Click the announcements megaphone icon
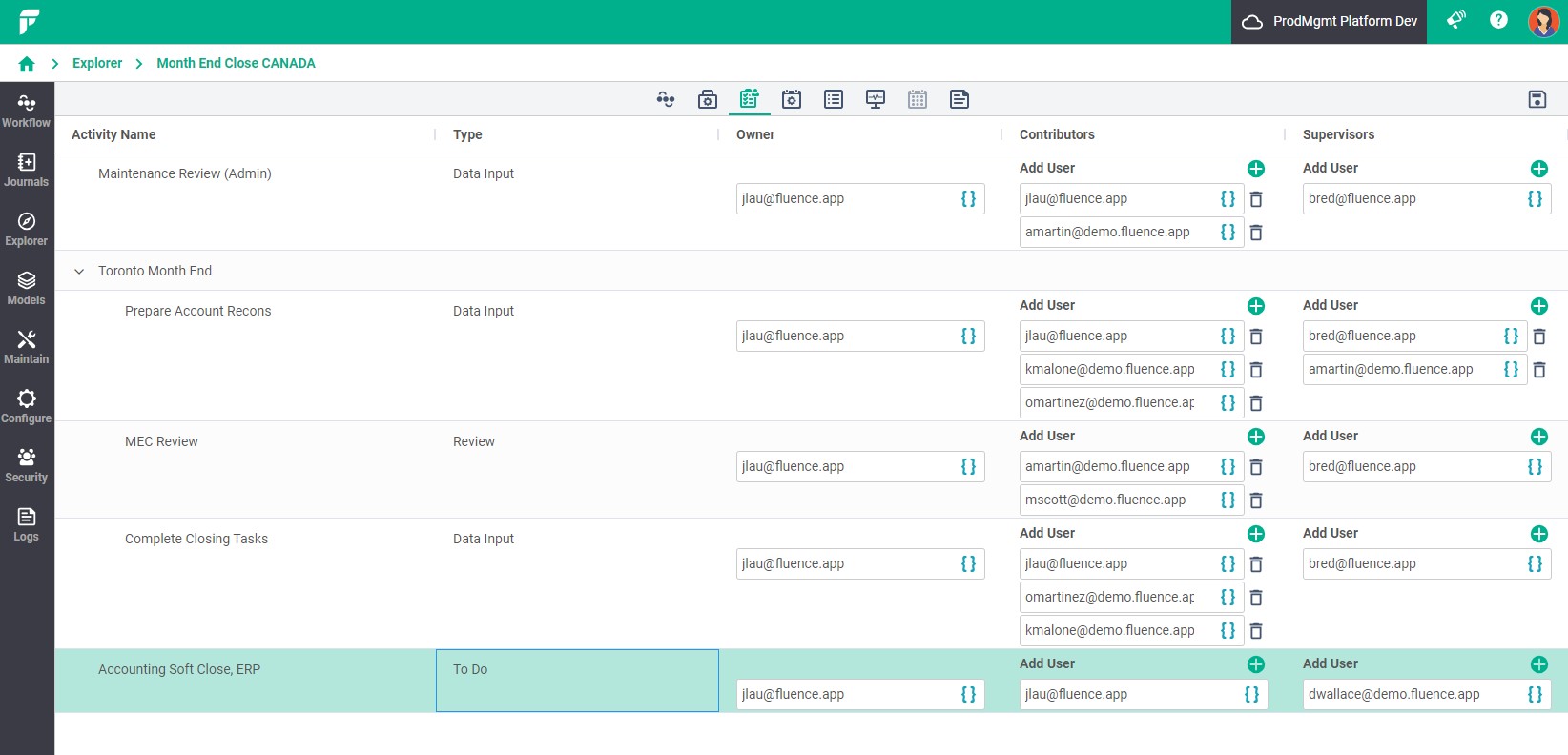Viewport: 1568px width, 755px height. point(1455,20)
